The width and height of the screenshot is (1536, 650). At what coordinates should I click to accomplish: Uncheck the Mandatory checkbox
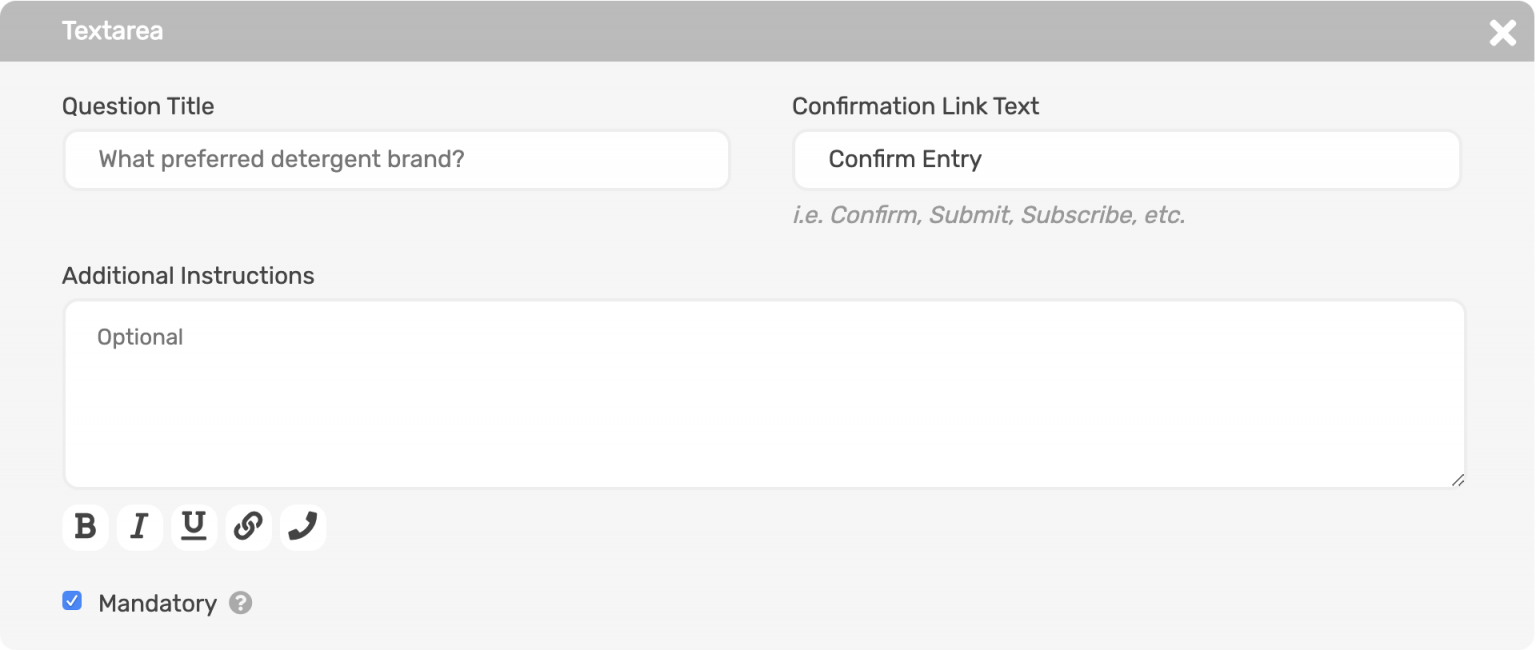71,602
